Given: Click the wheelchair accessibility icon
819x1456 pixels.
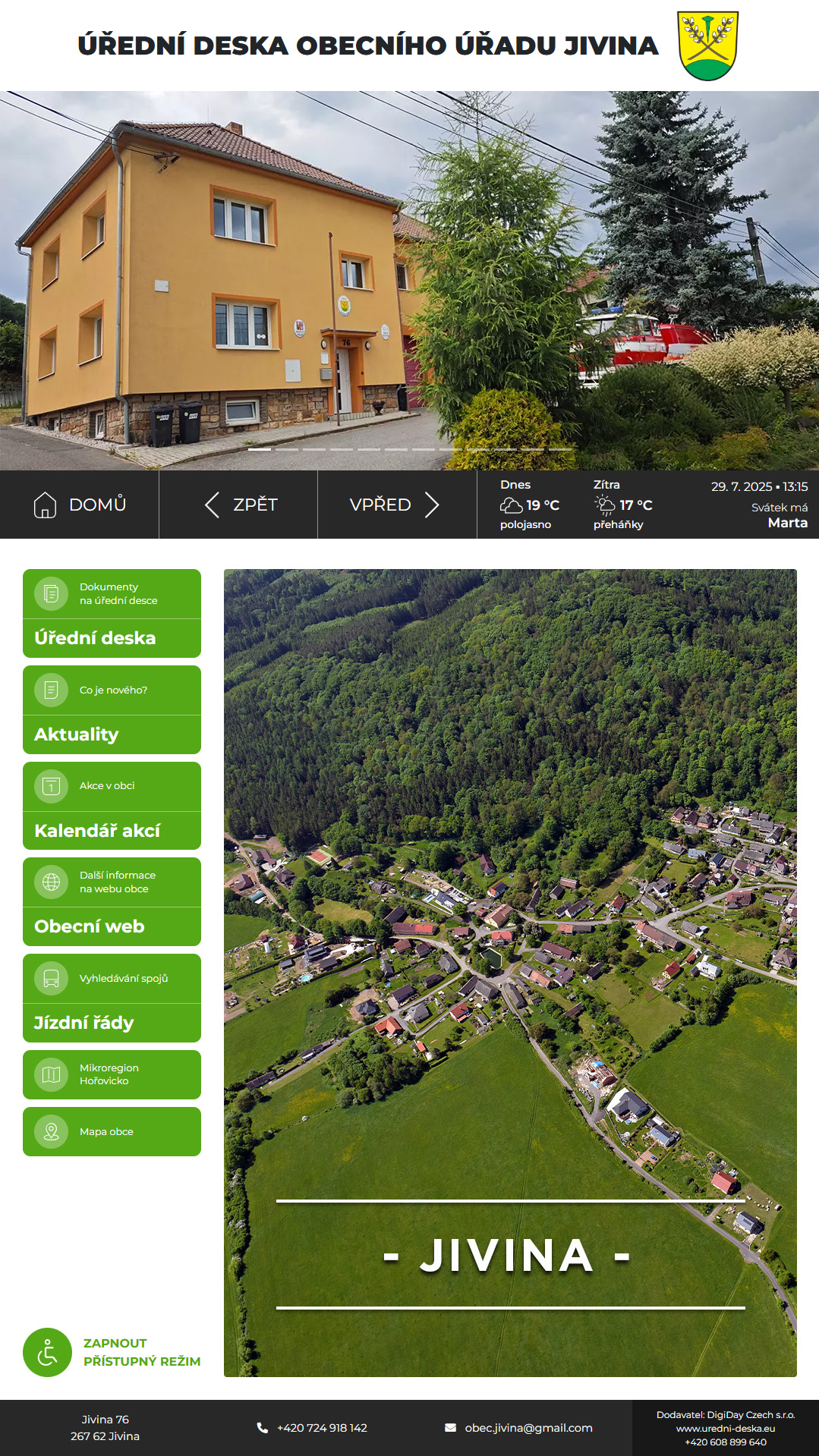Looking at the screenshot, I should [47, 1352].
